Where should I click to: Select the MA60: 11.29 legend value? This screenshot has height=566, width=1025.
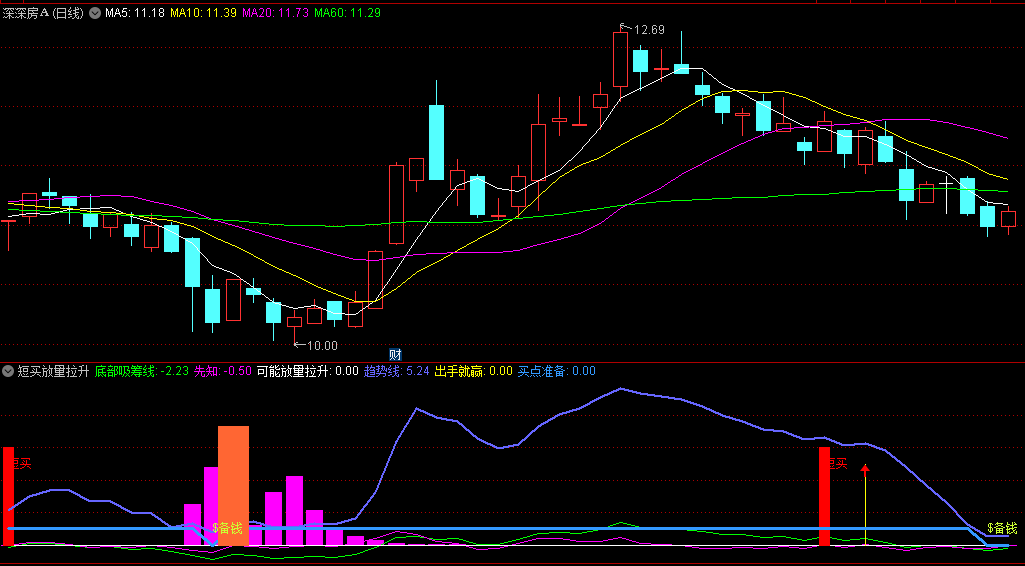pos(347,12)
